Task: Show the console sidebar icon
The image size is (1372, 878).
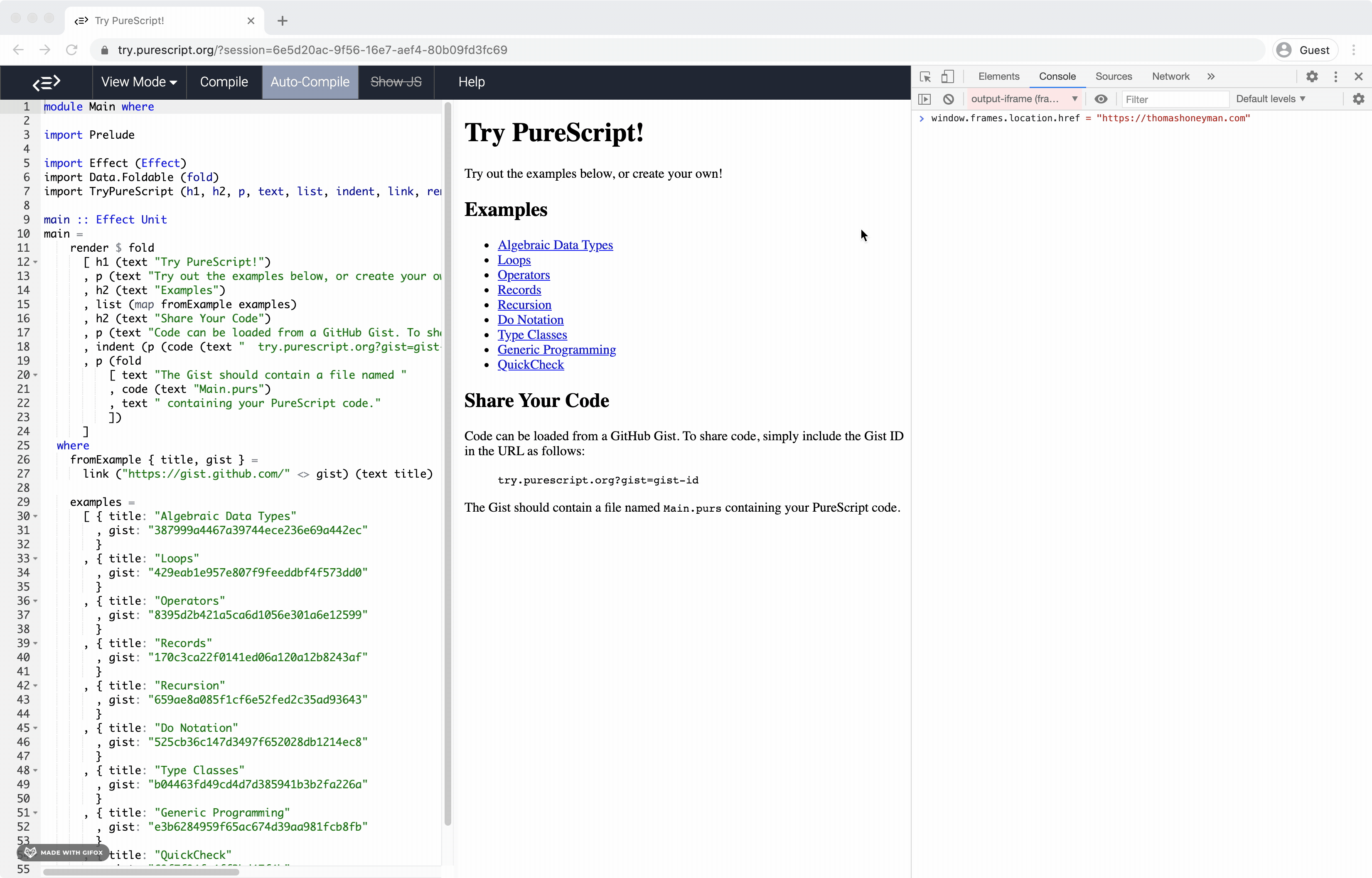Action: 925,99
